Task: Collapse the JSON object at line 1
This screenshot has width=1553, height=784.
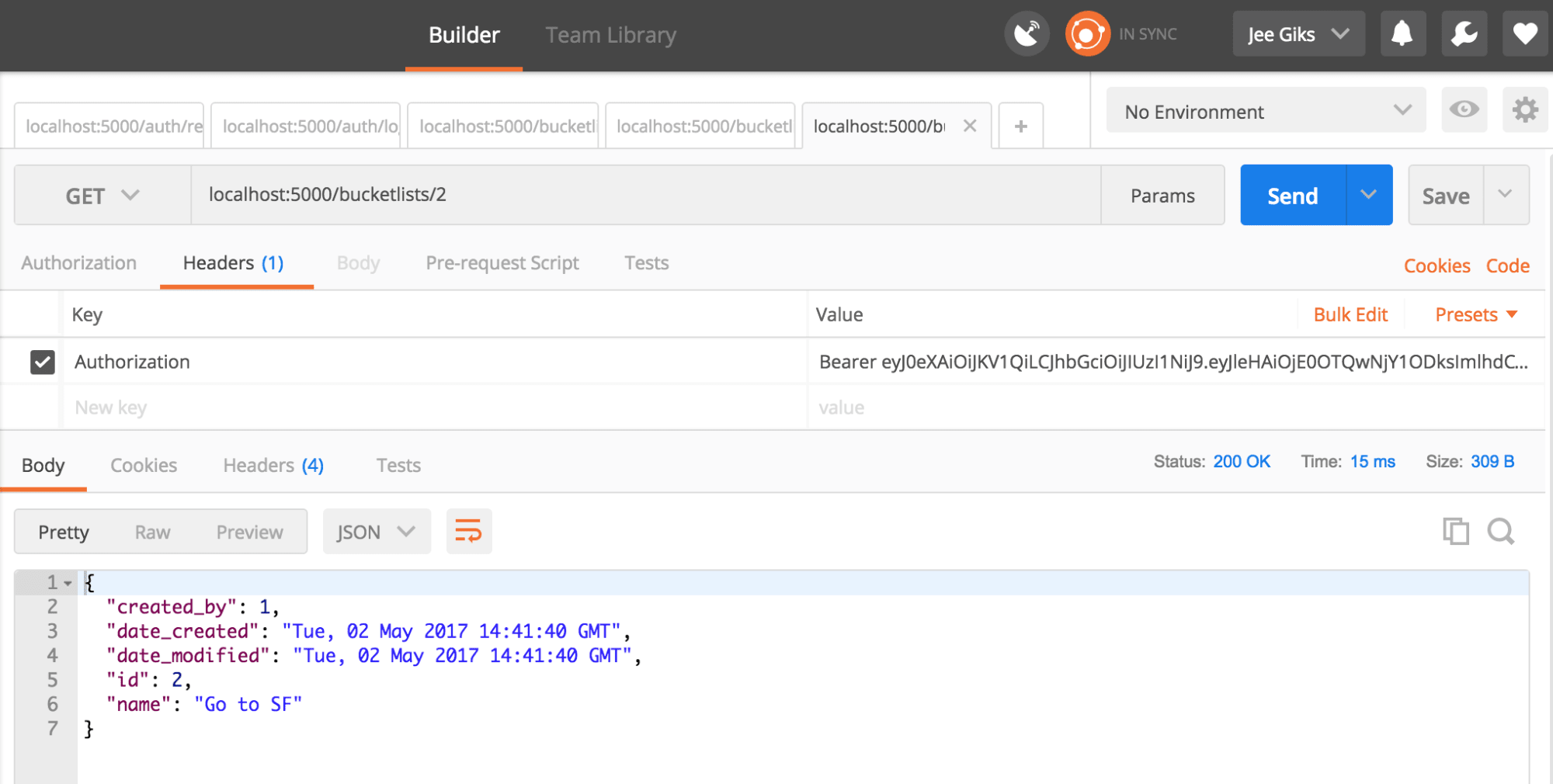Action: [x=68, y=583]
